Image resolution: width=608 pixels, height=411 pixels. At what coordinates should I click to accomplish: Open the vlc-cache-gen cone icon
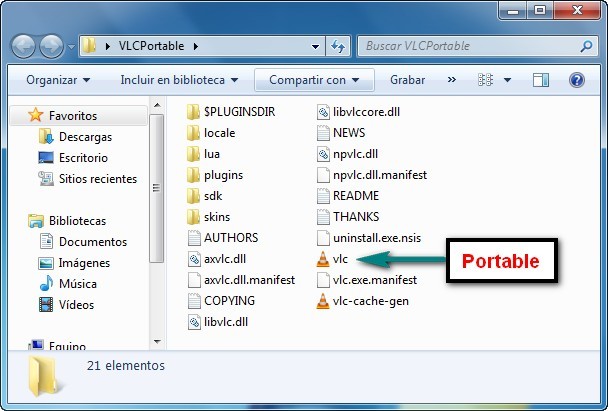[323, 301]
